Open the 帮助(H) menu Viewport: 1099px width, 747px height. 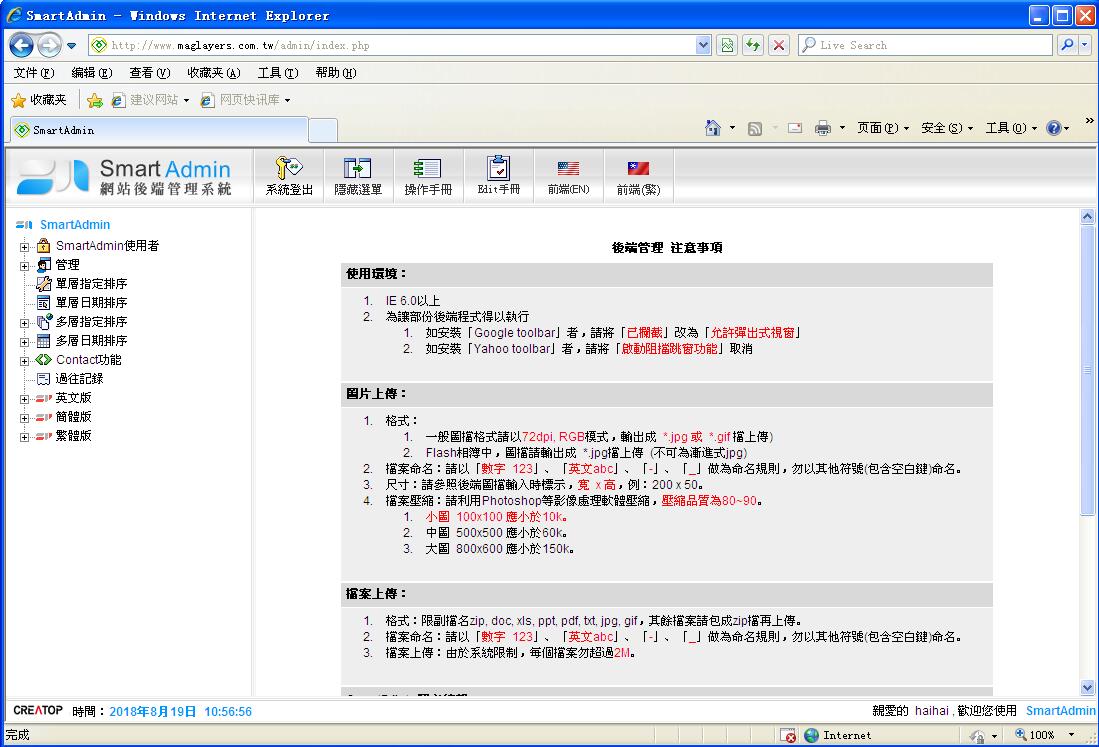[336, 73]
